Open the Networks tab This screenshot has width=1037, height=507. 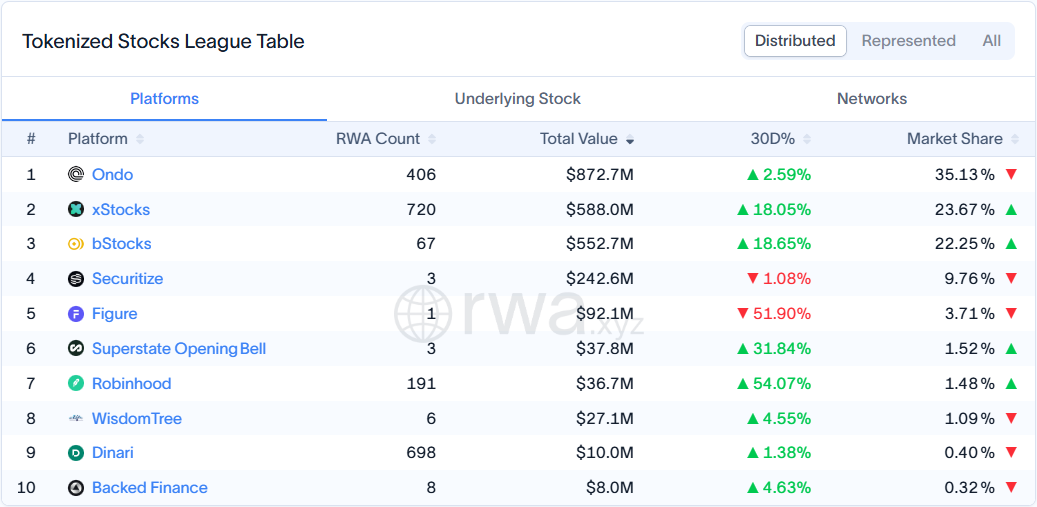[x=872, y=99]
